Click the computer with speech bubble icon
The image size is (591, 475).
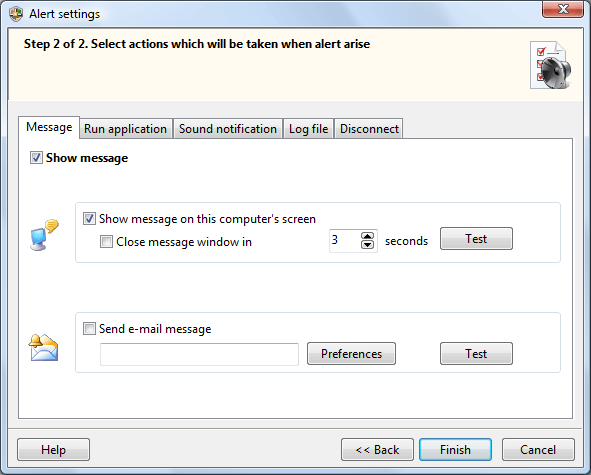click(x=44, y=235)
